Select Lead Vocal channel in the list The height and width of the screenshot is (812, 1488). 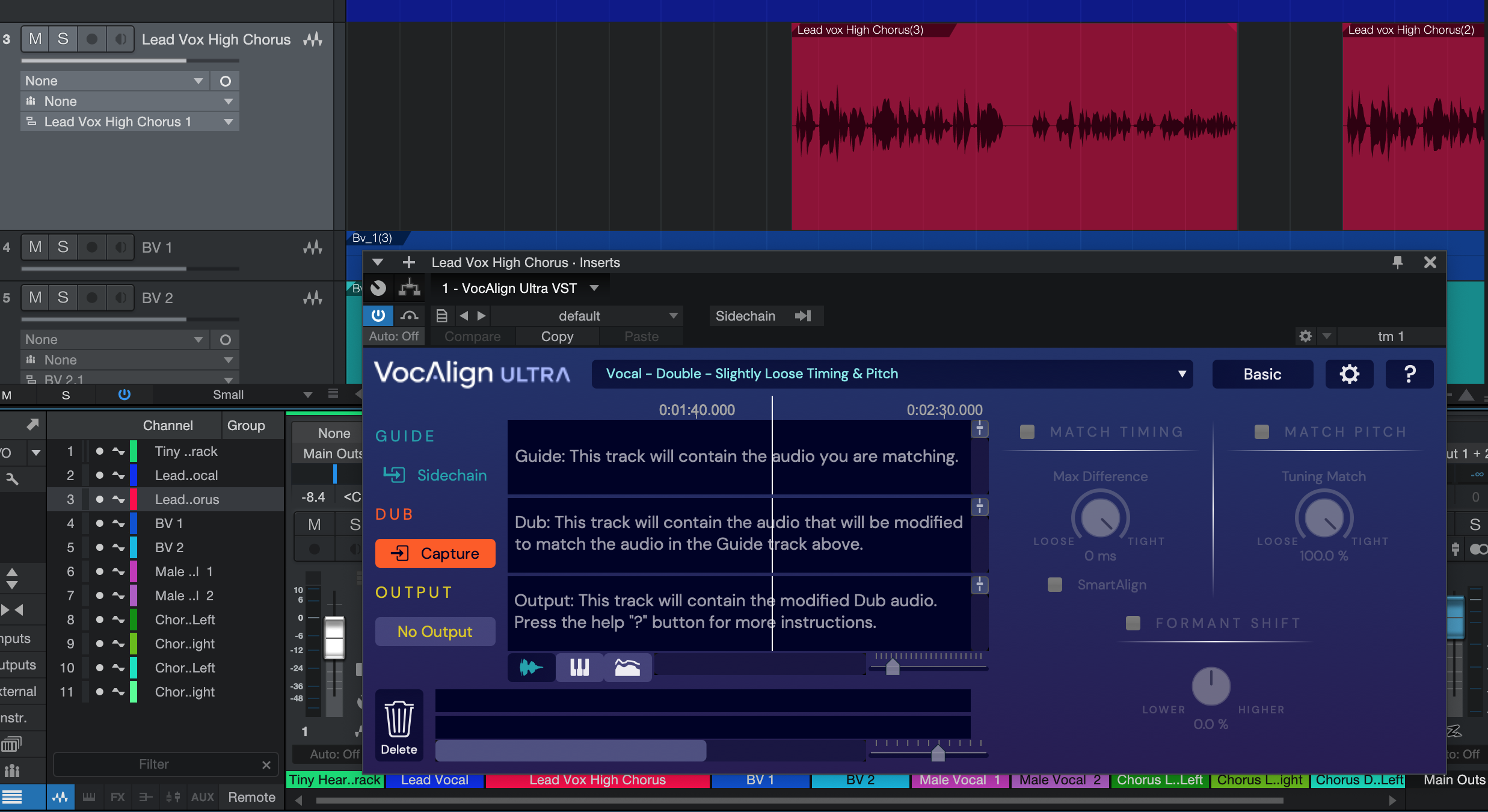coord(186,475)
